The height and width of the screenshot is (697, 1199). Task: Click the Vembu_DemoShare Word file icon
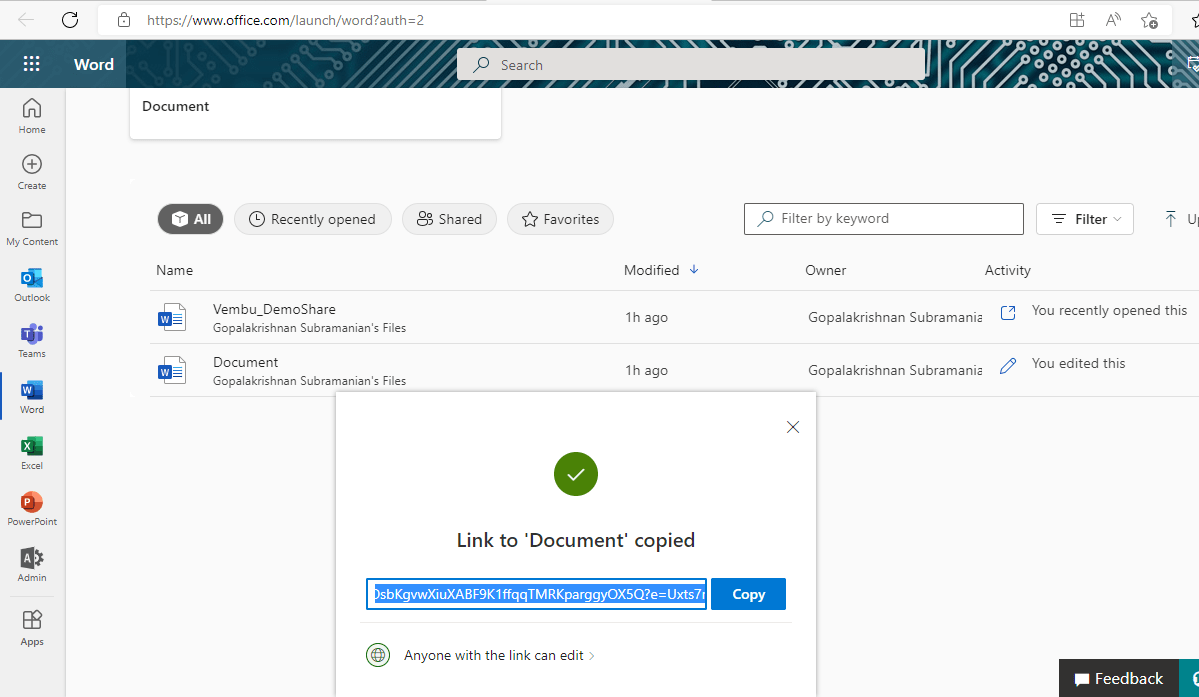click(172, 317)
